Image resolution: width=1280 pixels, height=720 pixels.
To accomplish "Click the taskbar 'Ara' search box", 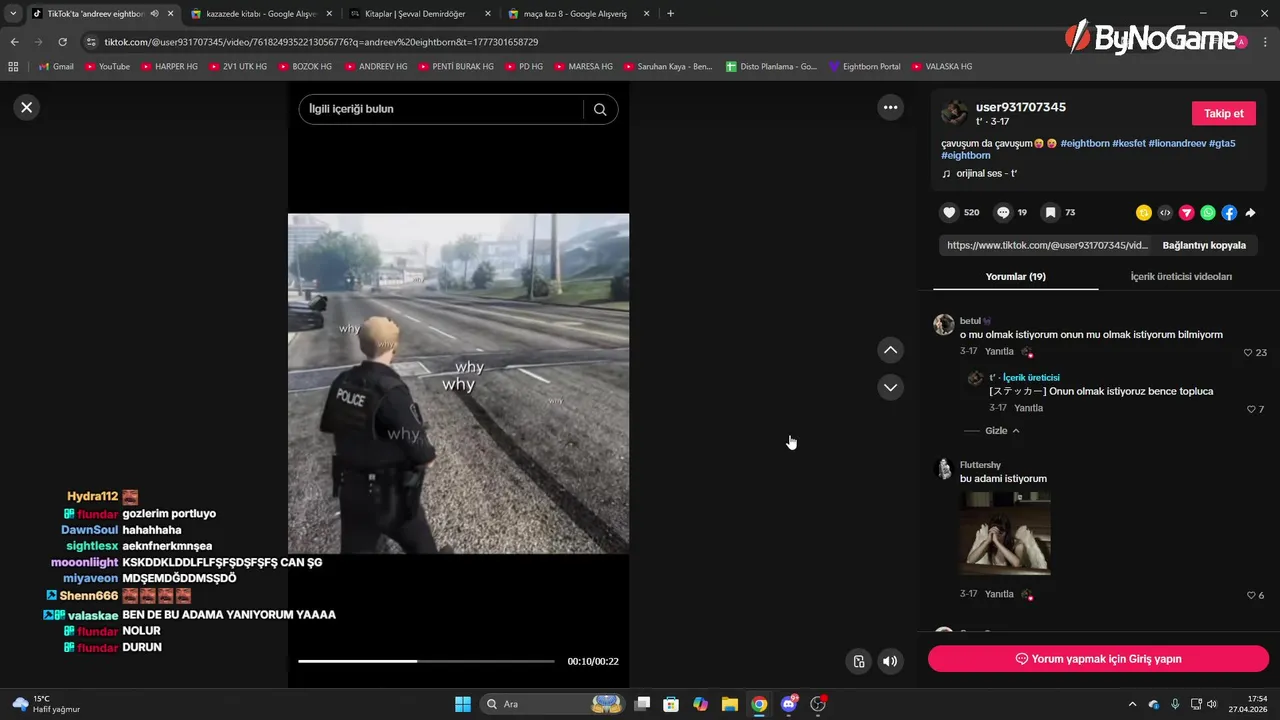I will 553,704.
